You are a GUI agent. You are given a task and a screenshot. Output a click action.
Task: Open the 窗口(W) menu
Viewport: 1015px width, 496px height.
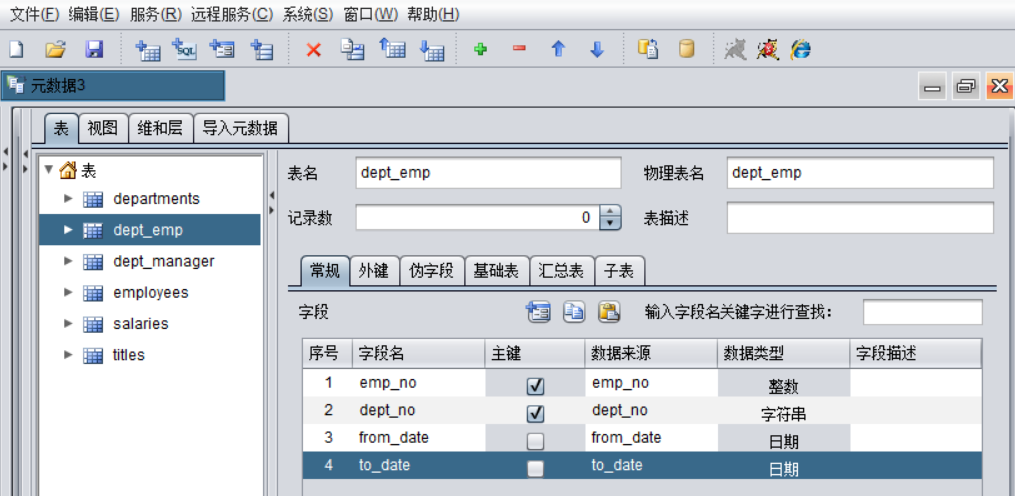click(370, 14)
